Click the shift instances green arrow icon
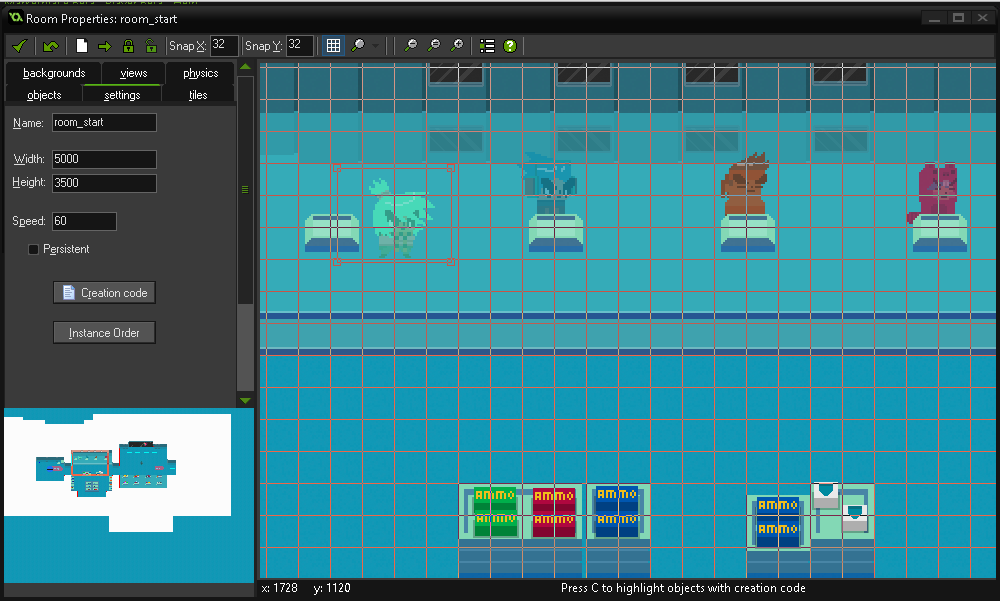Image resolution: width=1000 pixels, height=601 pixels. (105, 46)
